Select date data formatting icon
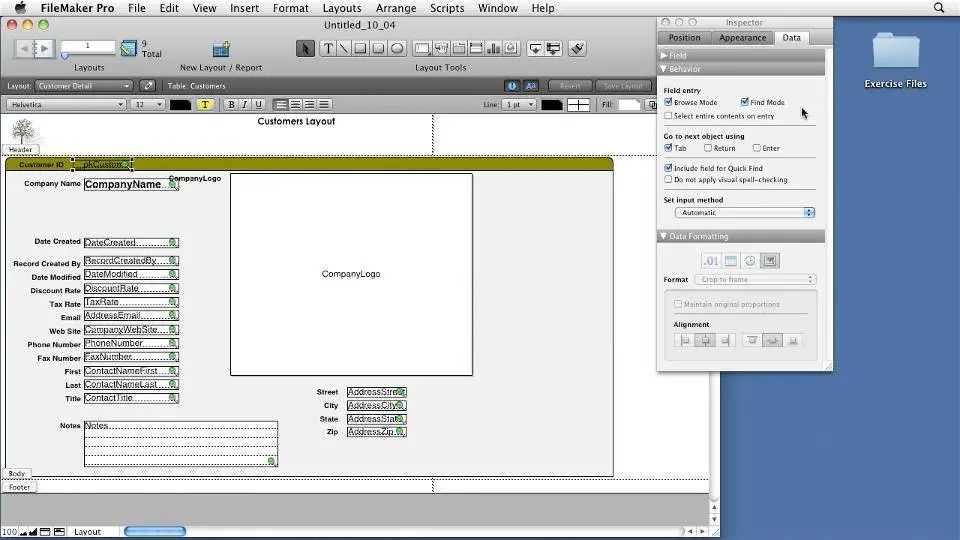 [730, 261]
